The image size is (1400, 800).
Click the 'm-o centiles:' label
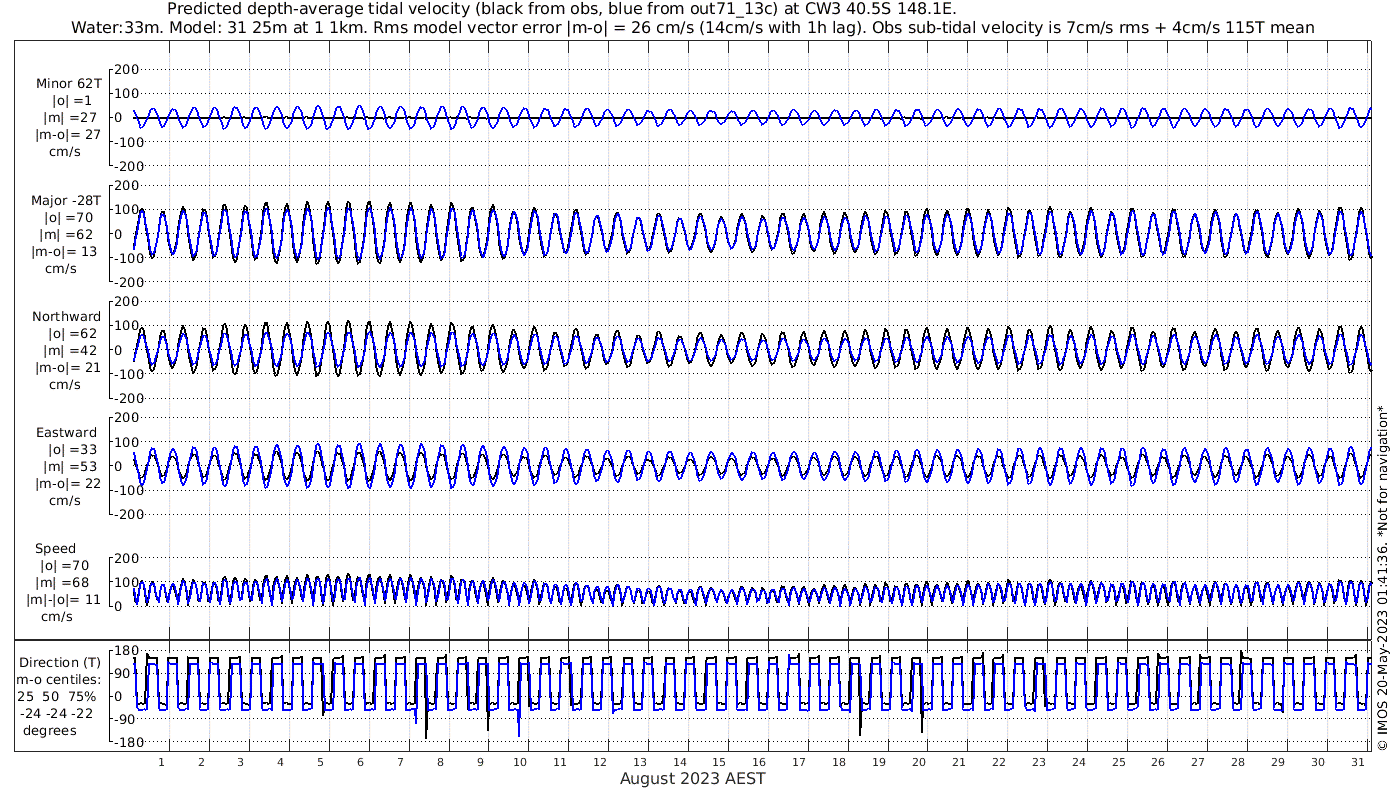[57, 679]
